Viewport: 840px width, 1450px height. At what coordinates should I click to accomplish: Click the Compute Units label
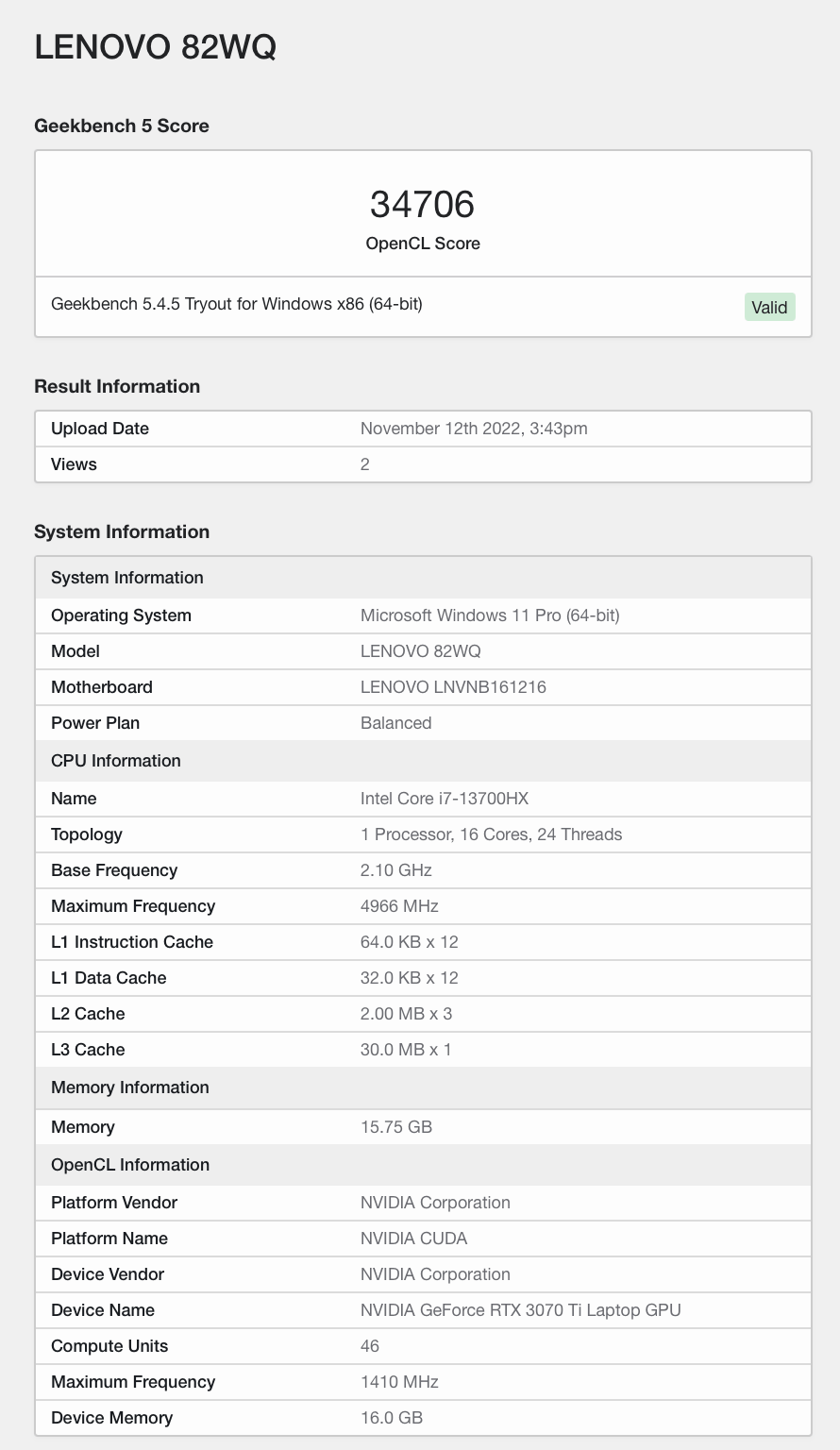109,1346
